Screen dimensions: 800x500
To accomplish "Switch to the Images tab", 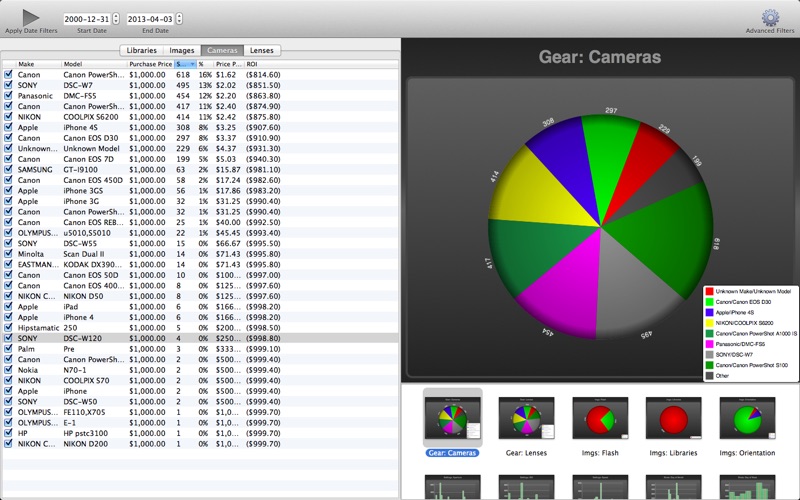I will (x=182, y=50).
